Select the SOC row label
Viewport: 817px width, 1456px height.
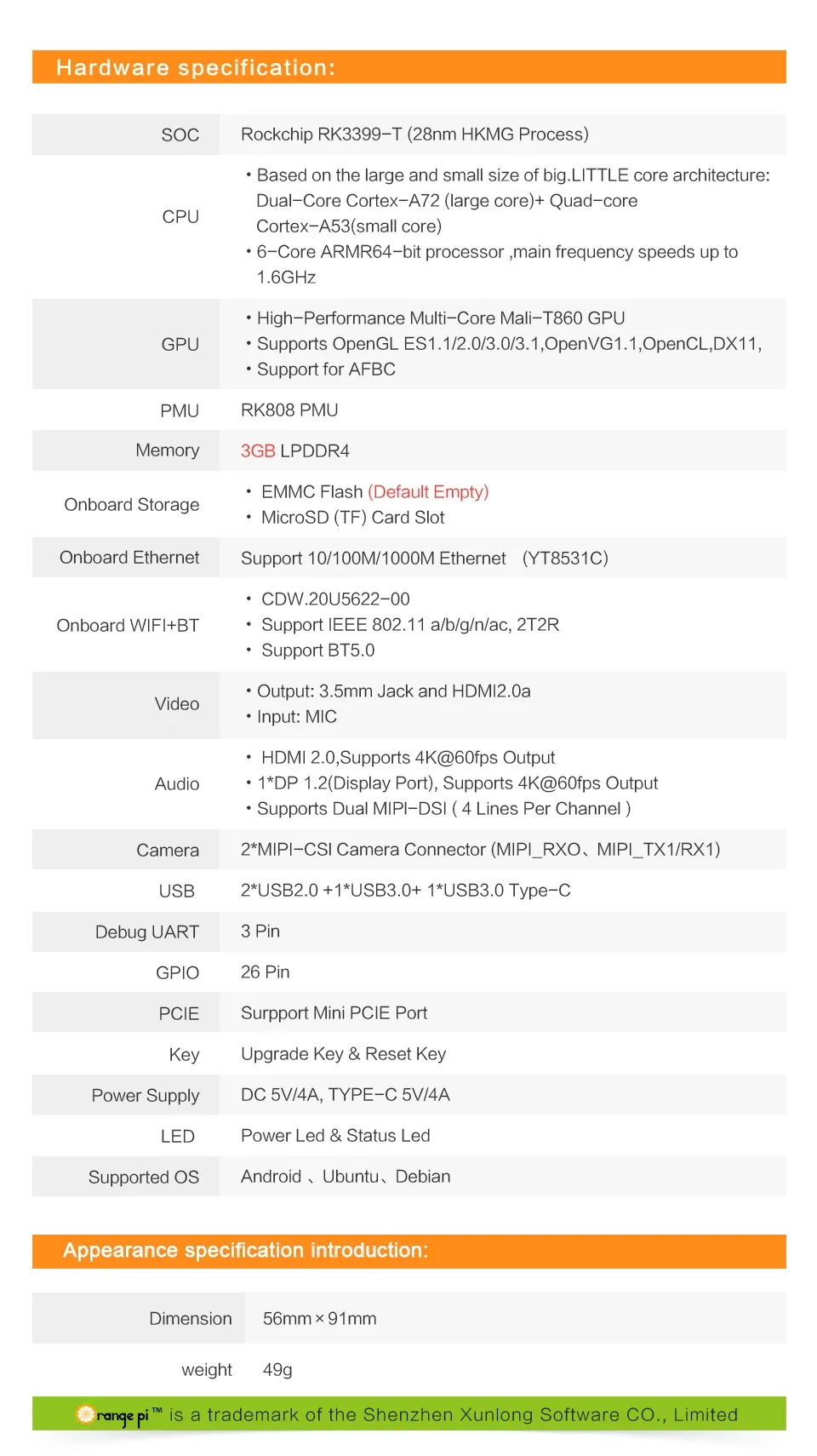[x=180, y=135]
